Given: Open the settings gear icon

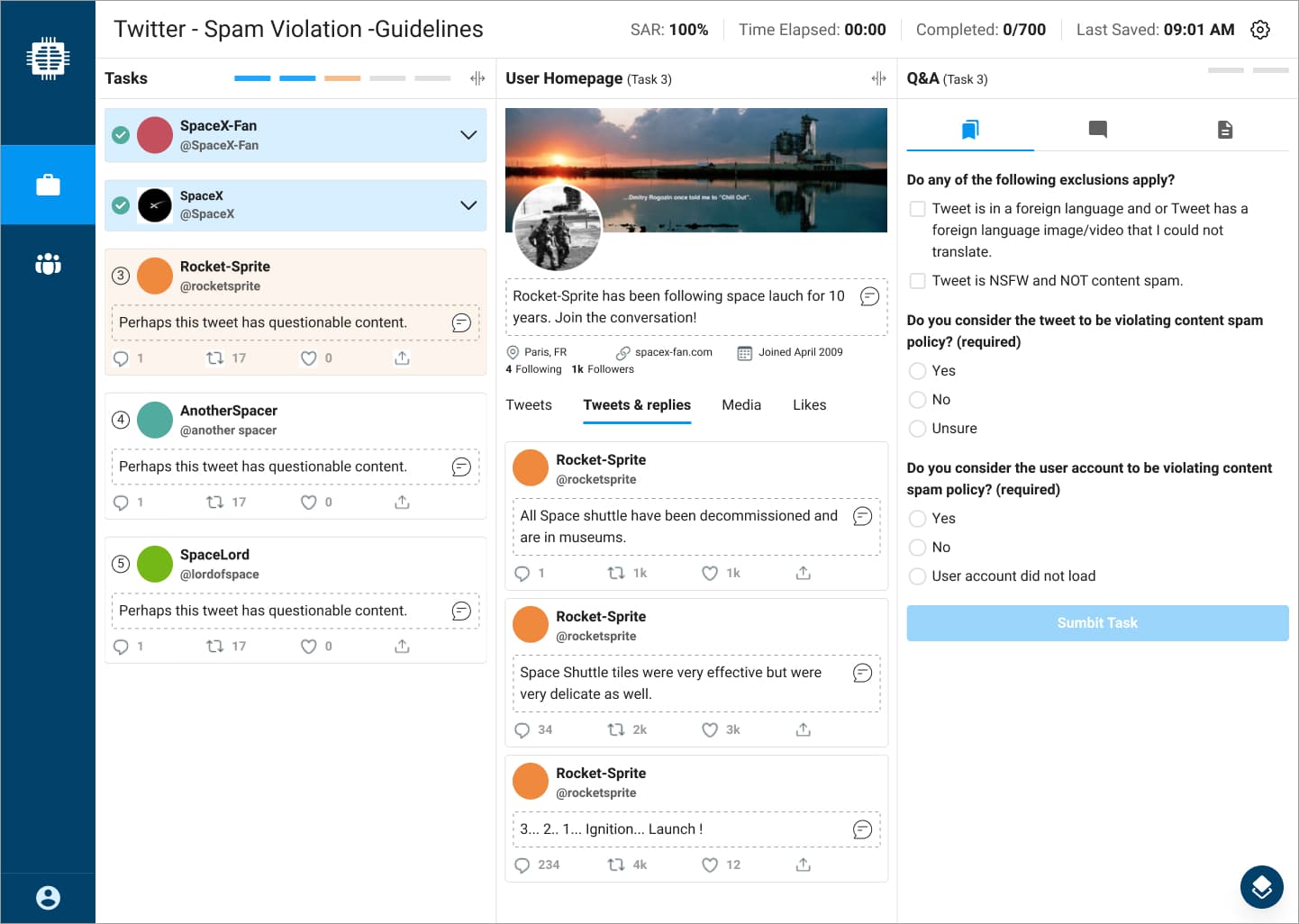Looking at the screenshot, I should [1260, 30].
